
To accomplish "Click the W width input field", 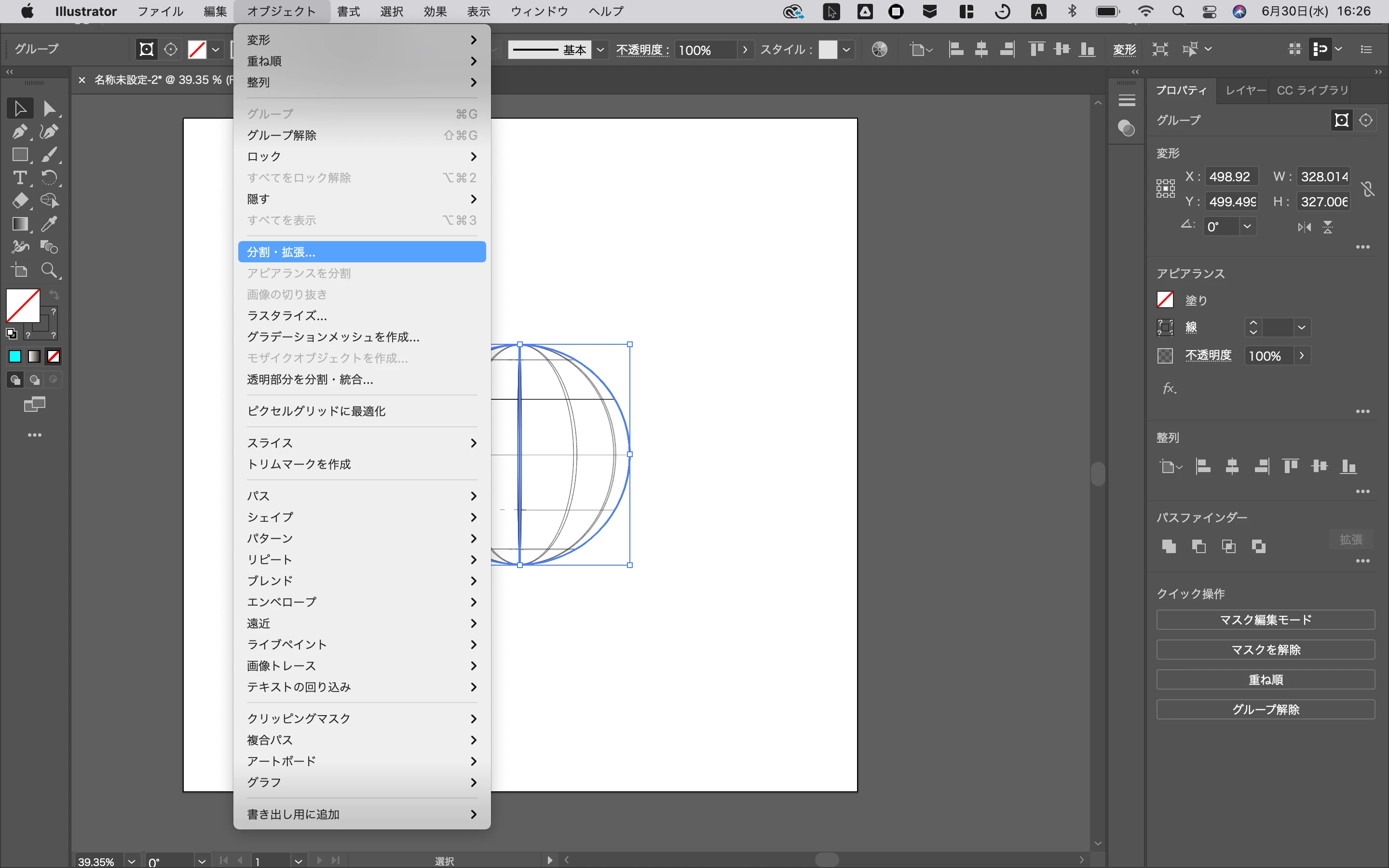I will click(1323, 176).
